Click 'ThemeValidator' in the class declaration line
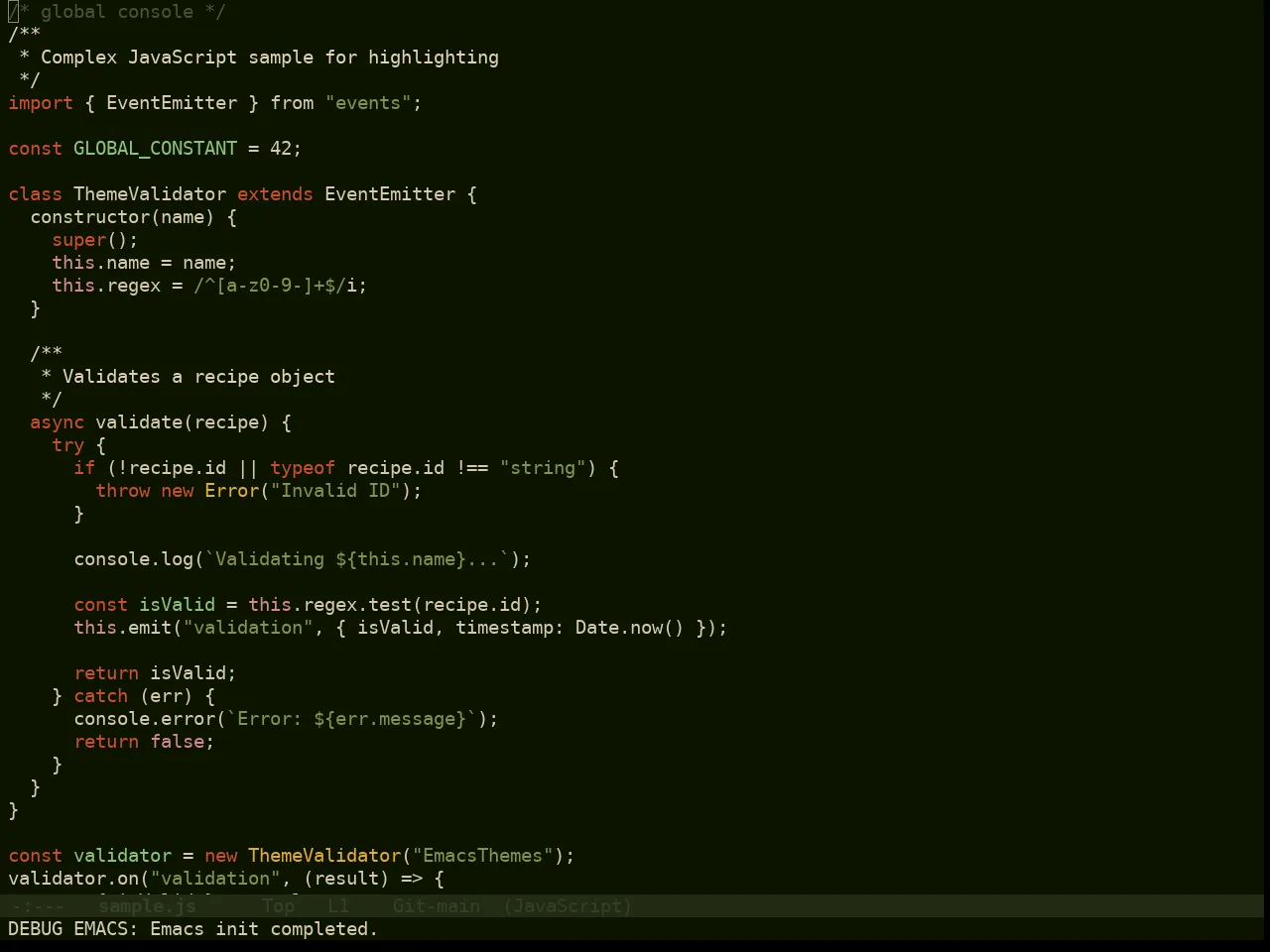This screenshot has height=952, width=1270. tap(150, 194)
